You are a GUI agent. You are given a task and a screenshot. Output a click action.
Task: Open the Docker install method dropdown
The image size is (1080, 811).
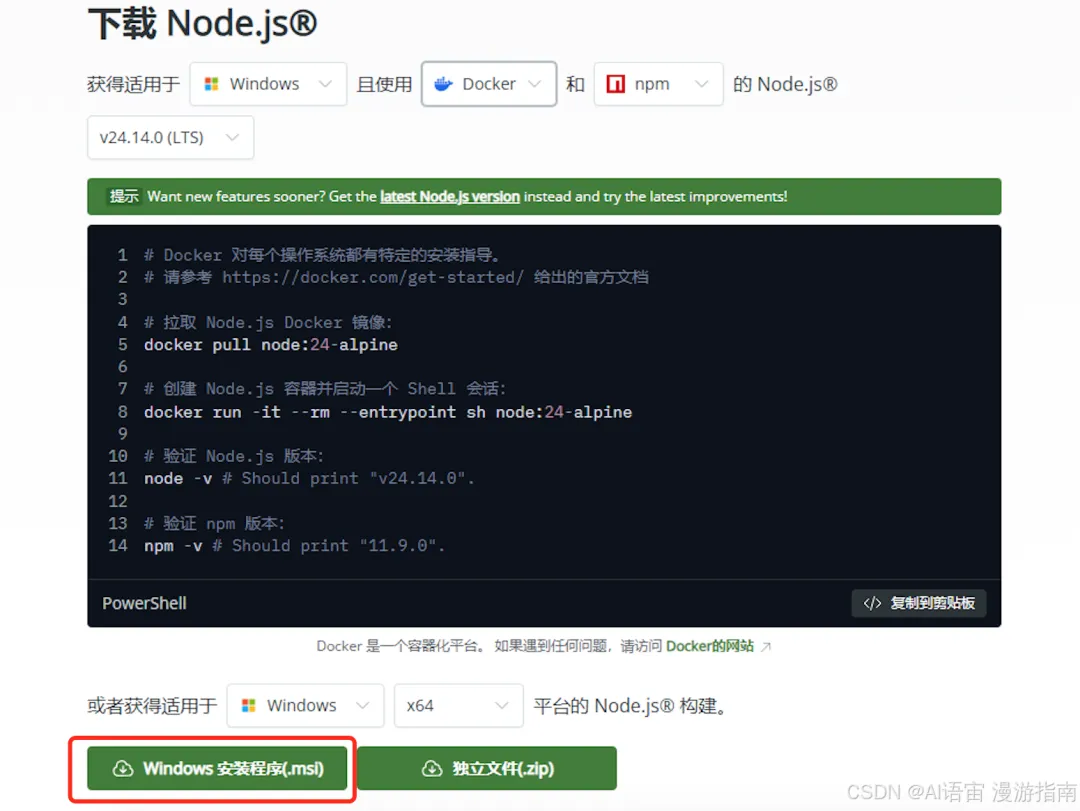[488, 84]
